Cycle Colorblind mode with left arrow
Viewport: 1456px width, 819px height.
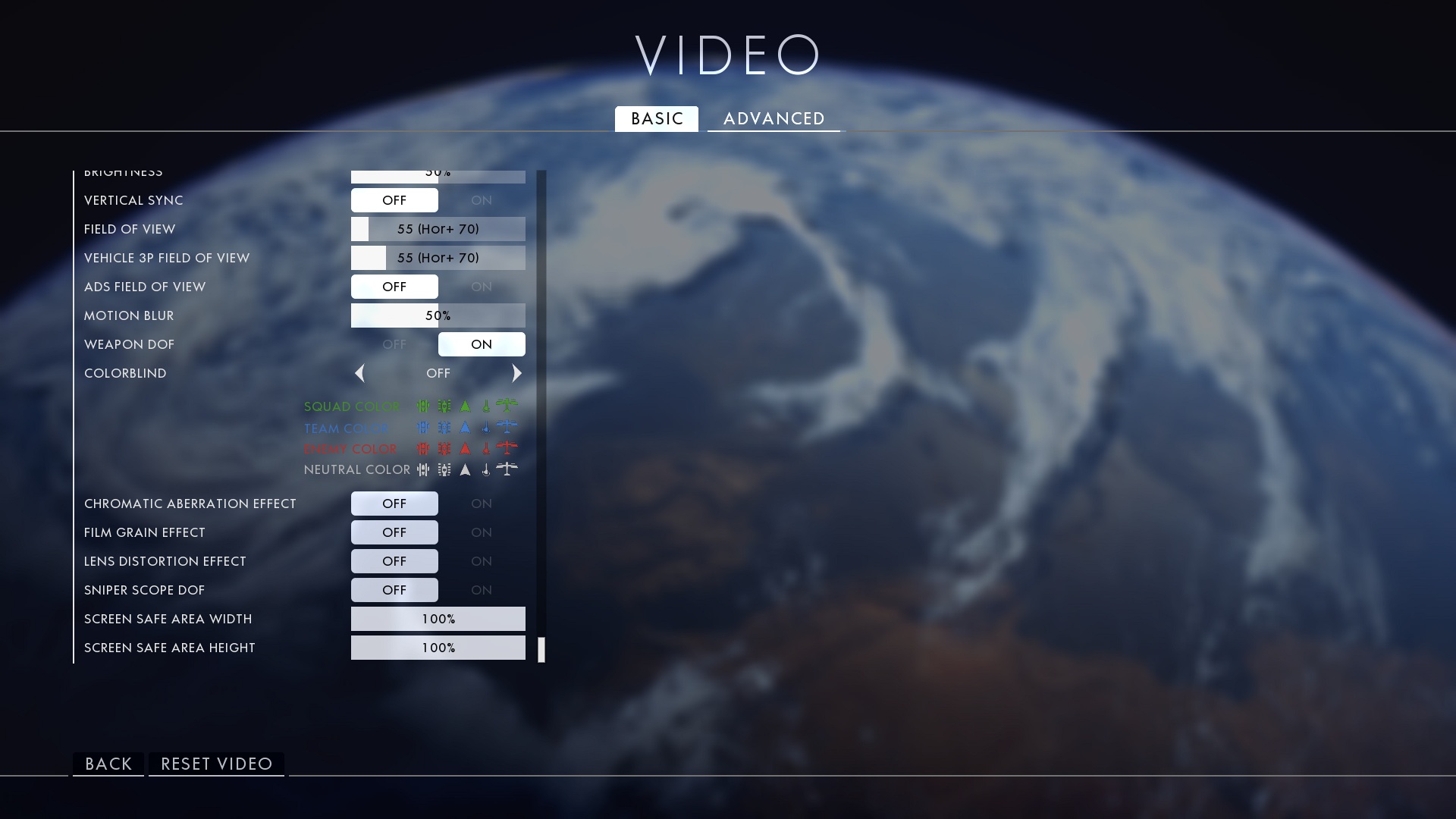359,373
